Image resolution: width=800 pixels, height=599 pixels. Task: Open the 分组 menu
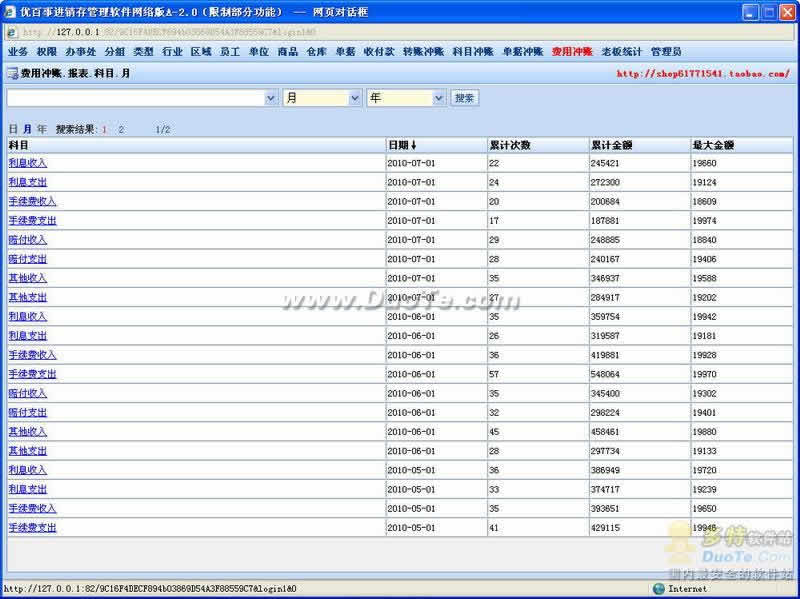(x=115, y=52)
